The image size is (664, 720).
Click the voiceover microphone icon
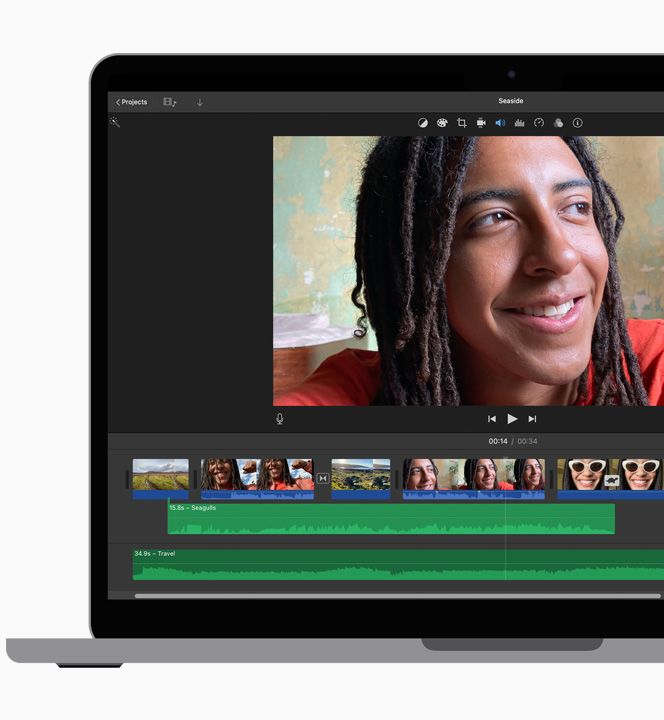pyautogui.click(x=279, y=419)
